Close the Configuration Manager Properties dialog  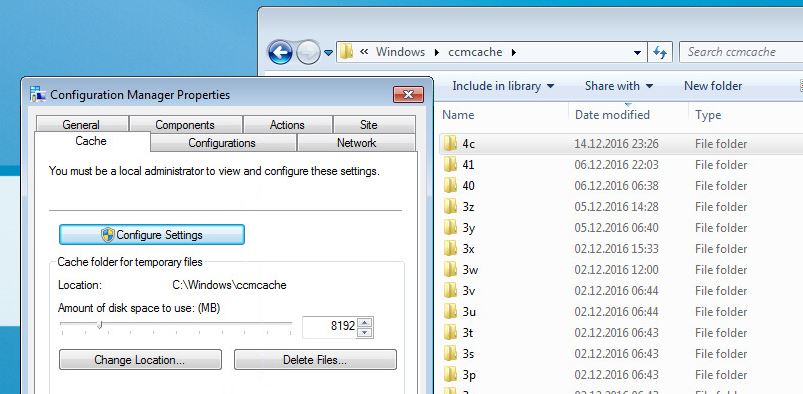[408, 94]
